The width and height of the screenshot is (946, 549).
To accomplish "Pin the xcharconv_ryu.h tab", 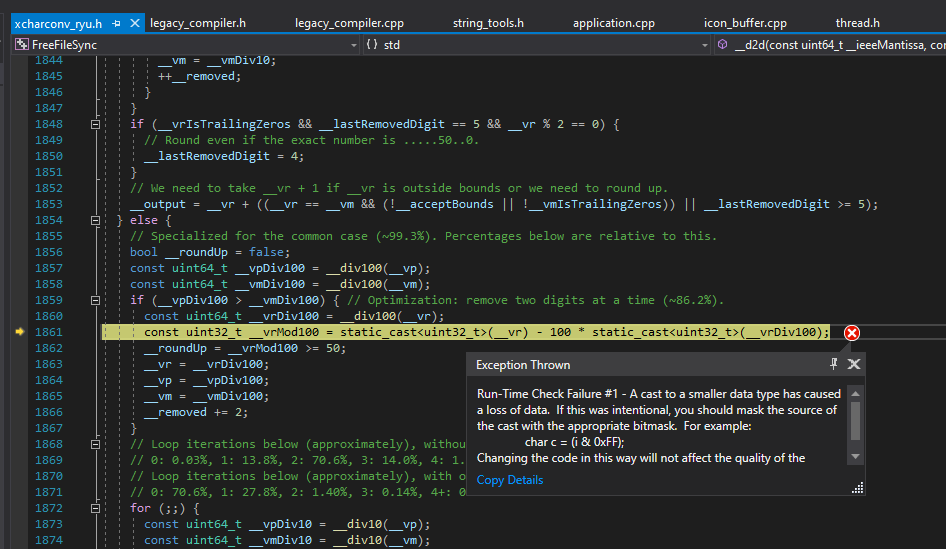I will point(116,24).
